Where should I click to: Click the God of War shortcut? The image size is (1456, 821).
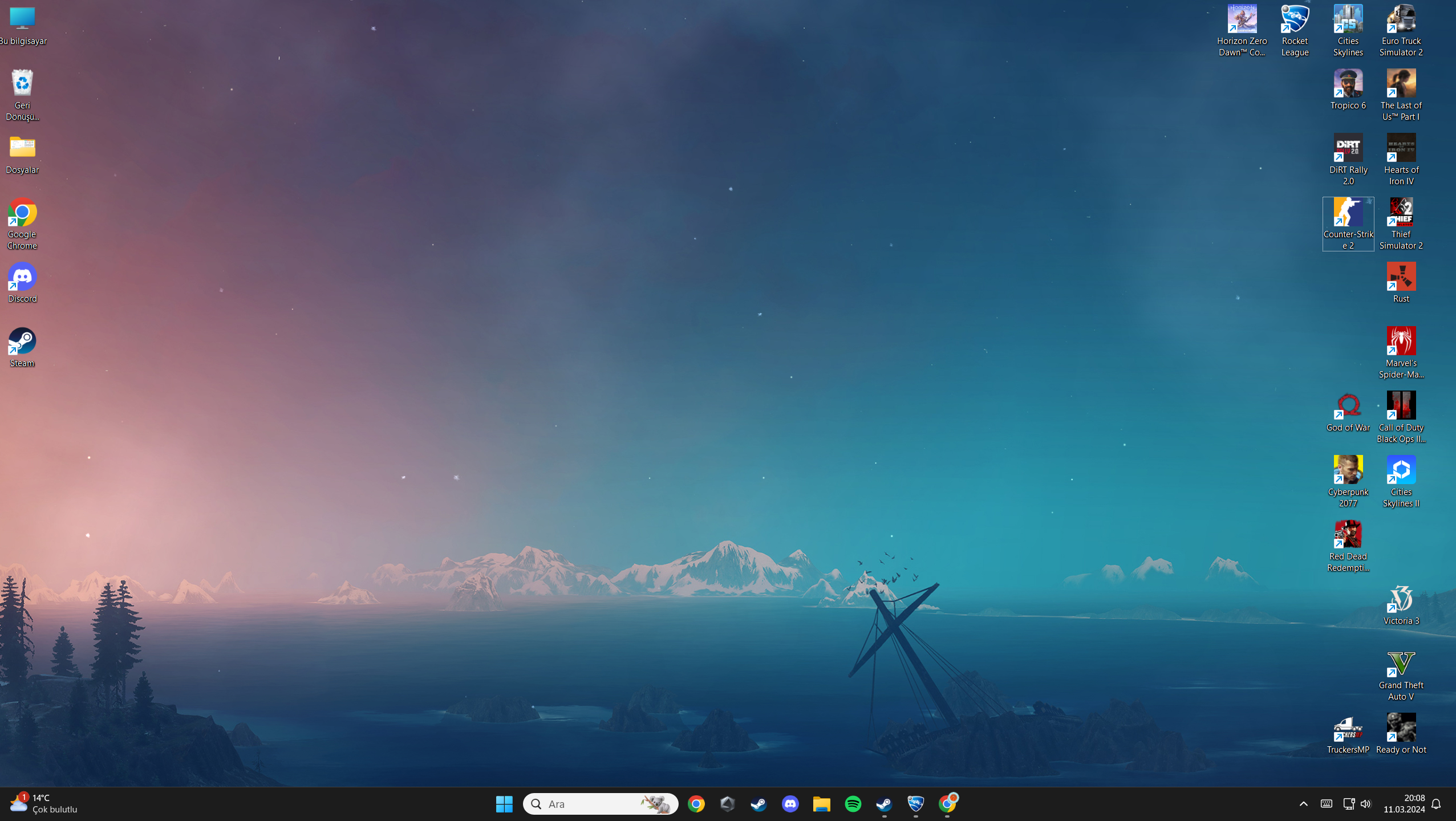1348,407
